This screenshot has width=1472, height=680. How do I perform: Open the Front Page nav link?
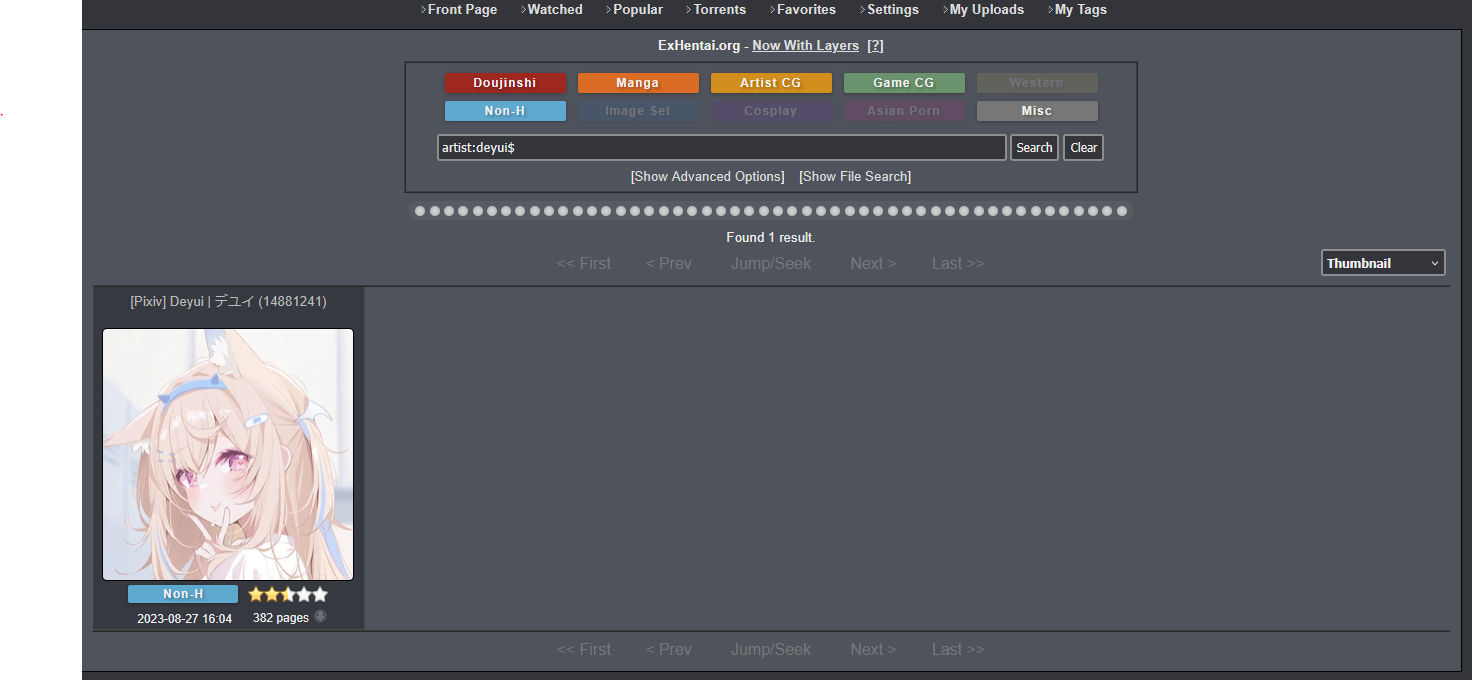[462, 9]
